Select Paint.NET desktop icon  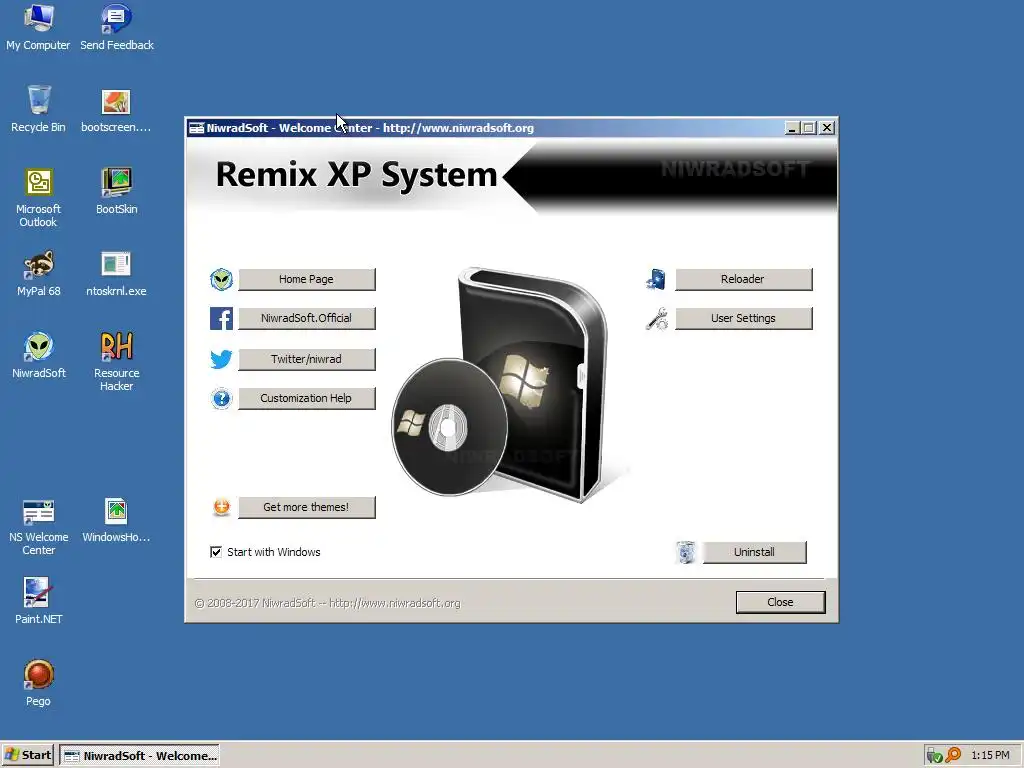click(x=38, y=601)
